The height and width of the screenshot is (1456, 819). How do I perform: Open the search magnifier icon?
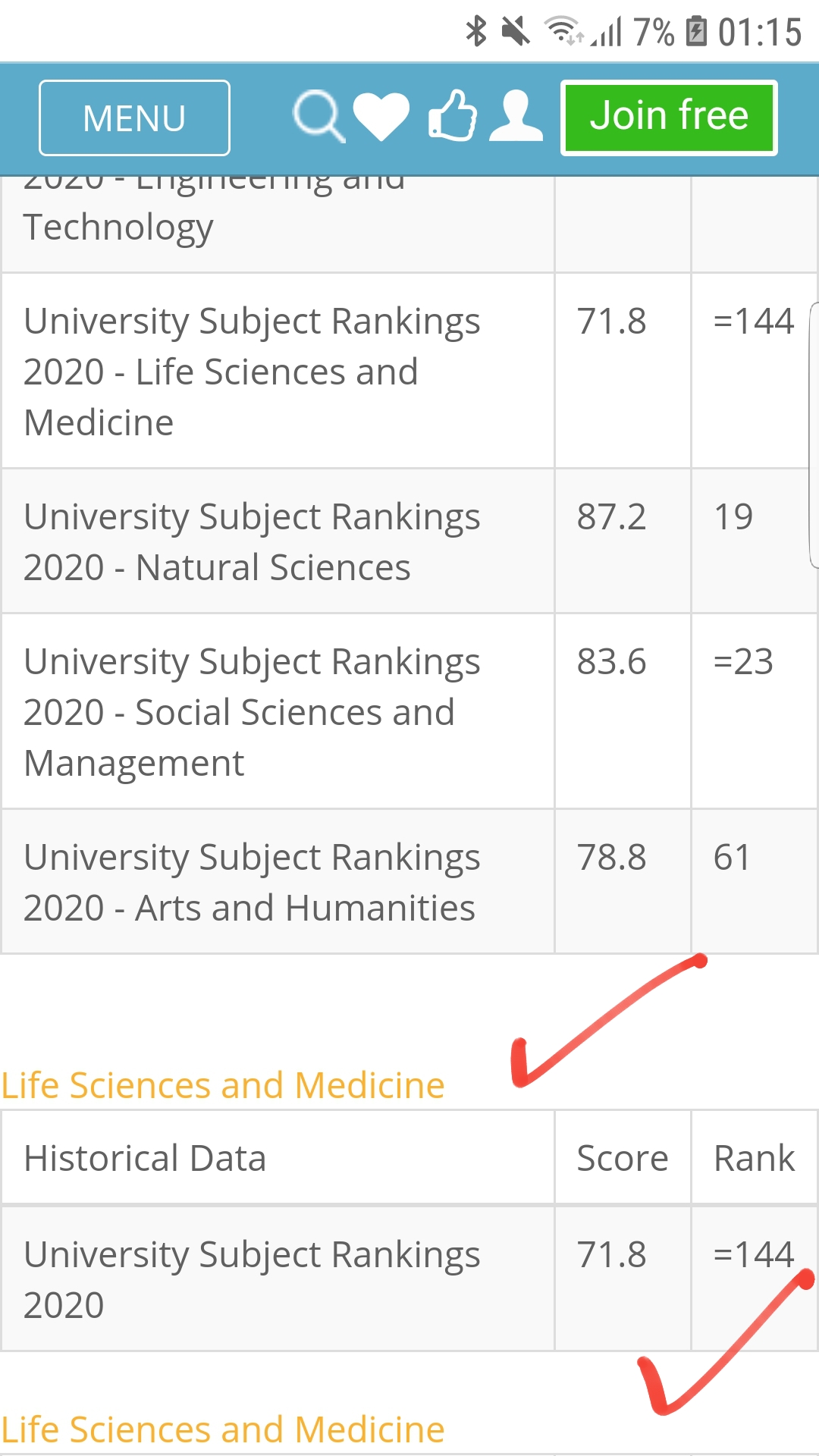[x=318, y=116]
